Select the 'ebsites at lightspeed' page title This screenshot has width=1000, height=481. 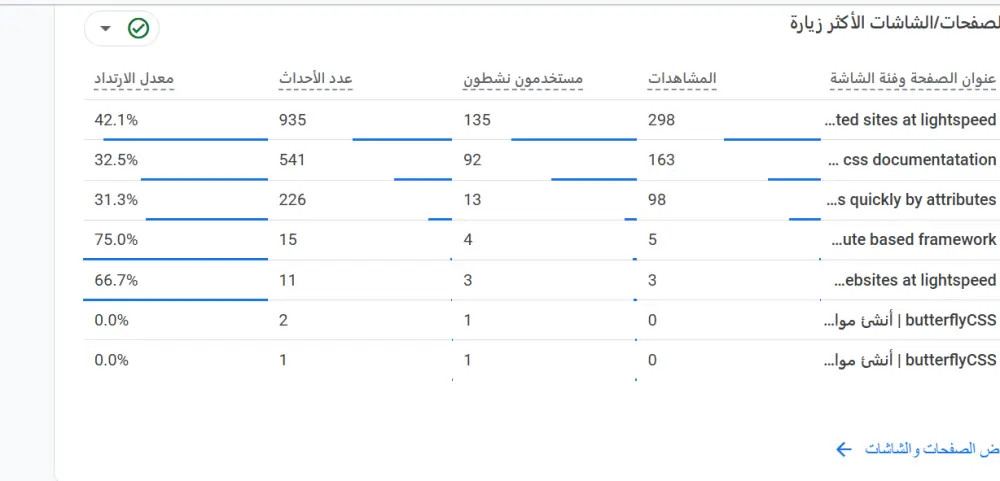915,280
